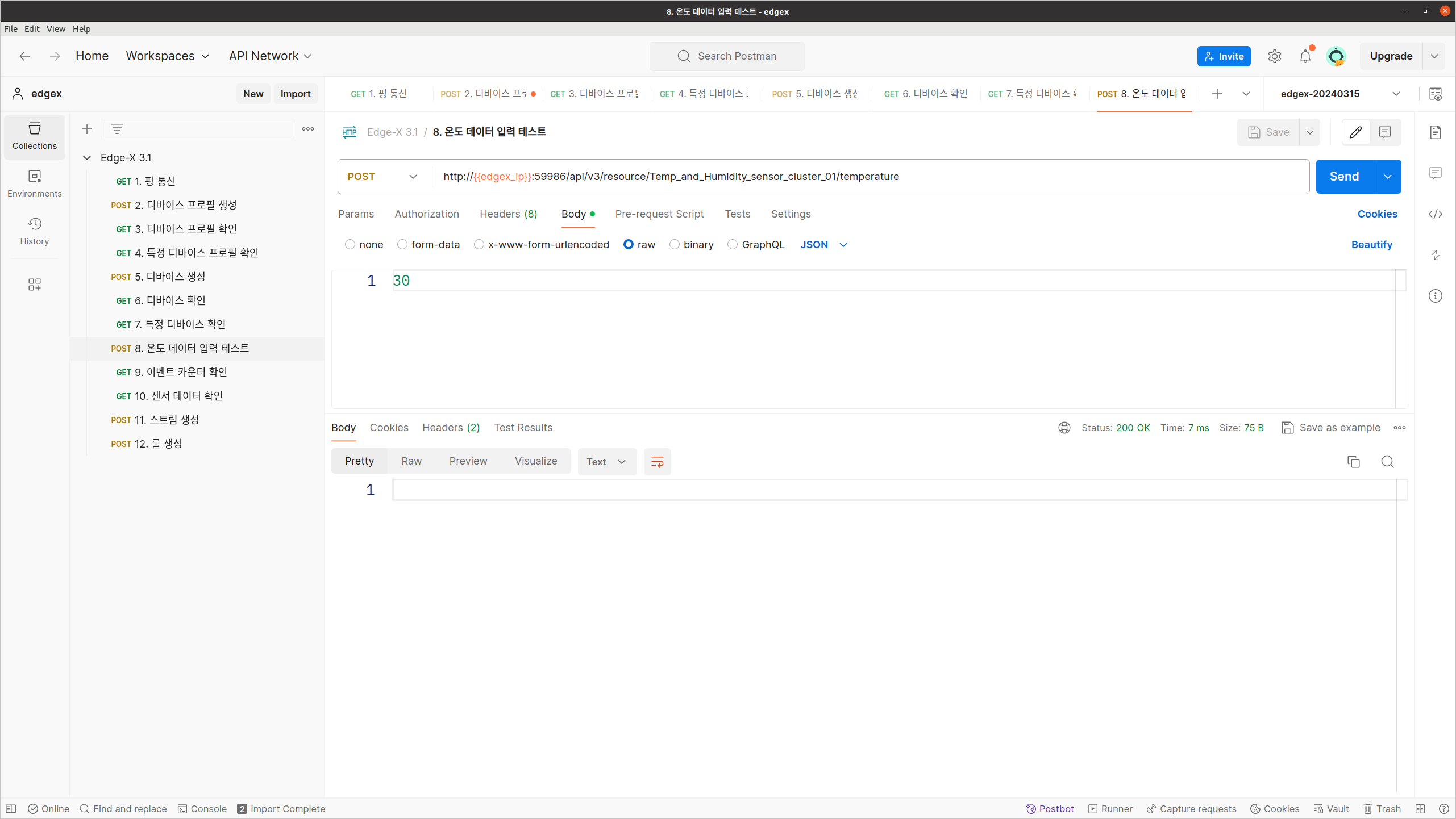Open the Save button dropdown arrow
The width and height of the screenshot is (1456, 819).
pyautogui.click(x=1310, y=132)
